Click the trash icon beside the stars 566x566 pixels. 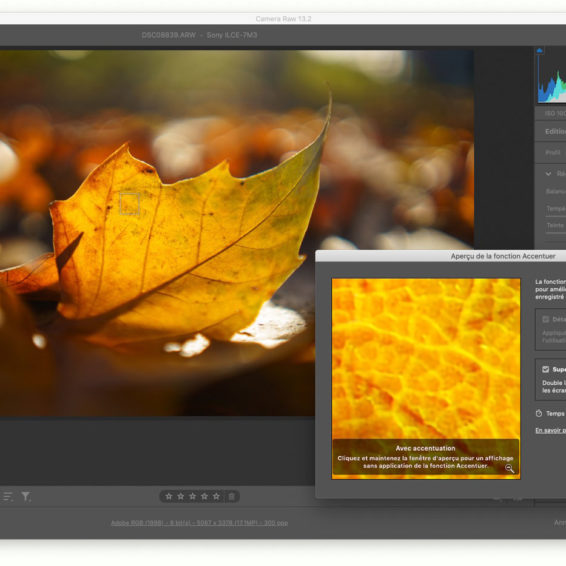pyautogui.click(x=232, y=497)
